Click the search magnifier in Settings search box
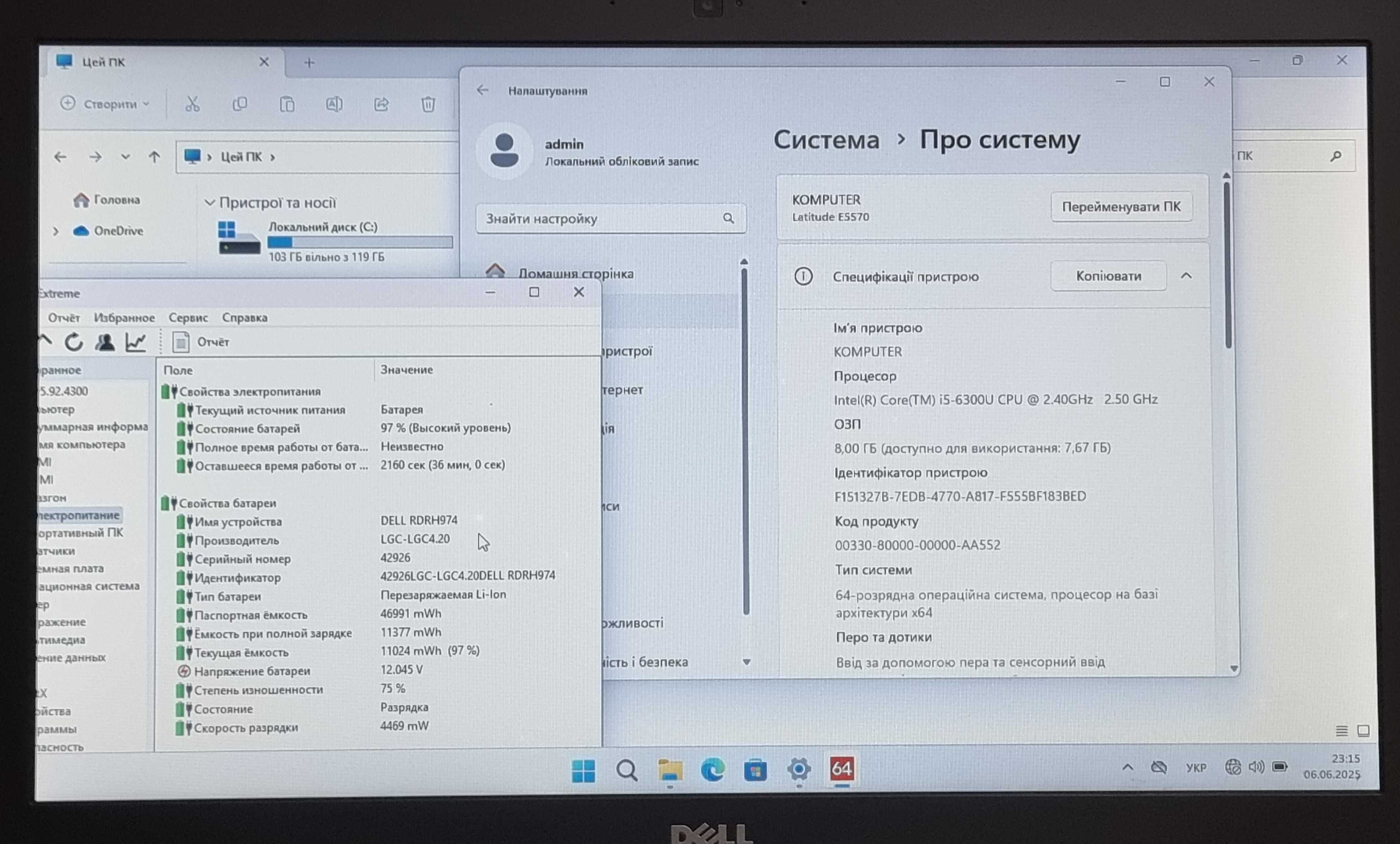 pyautogui.click(x=728, y=218)
